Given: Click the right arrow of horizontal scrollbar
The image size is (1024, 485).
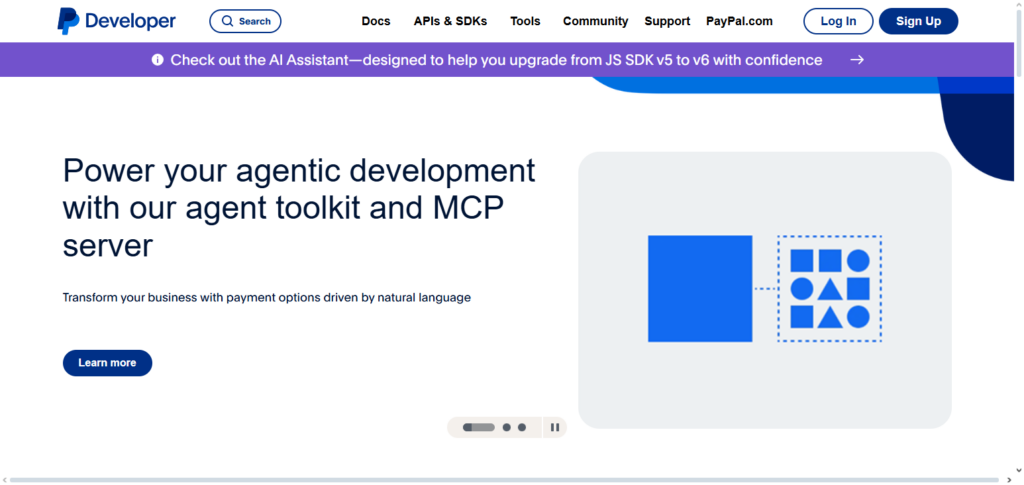Looking at the screenshot, I should tap(1008, 480).
